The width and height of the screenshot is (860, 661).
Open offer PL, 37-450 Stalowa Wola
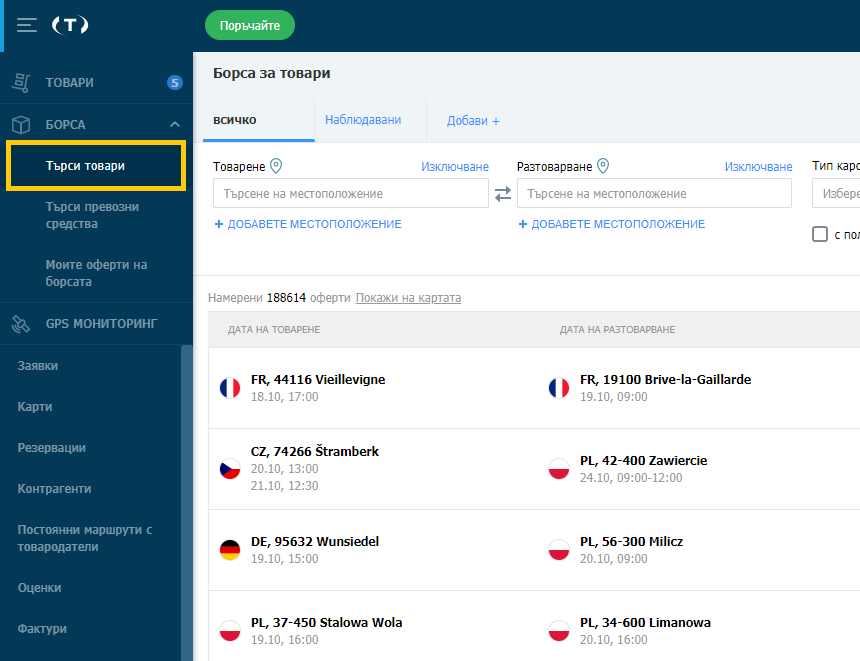pyautogui.click(x=326, y=623)
